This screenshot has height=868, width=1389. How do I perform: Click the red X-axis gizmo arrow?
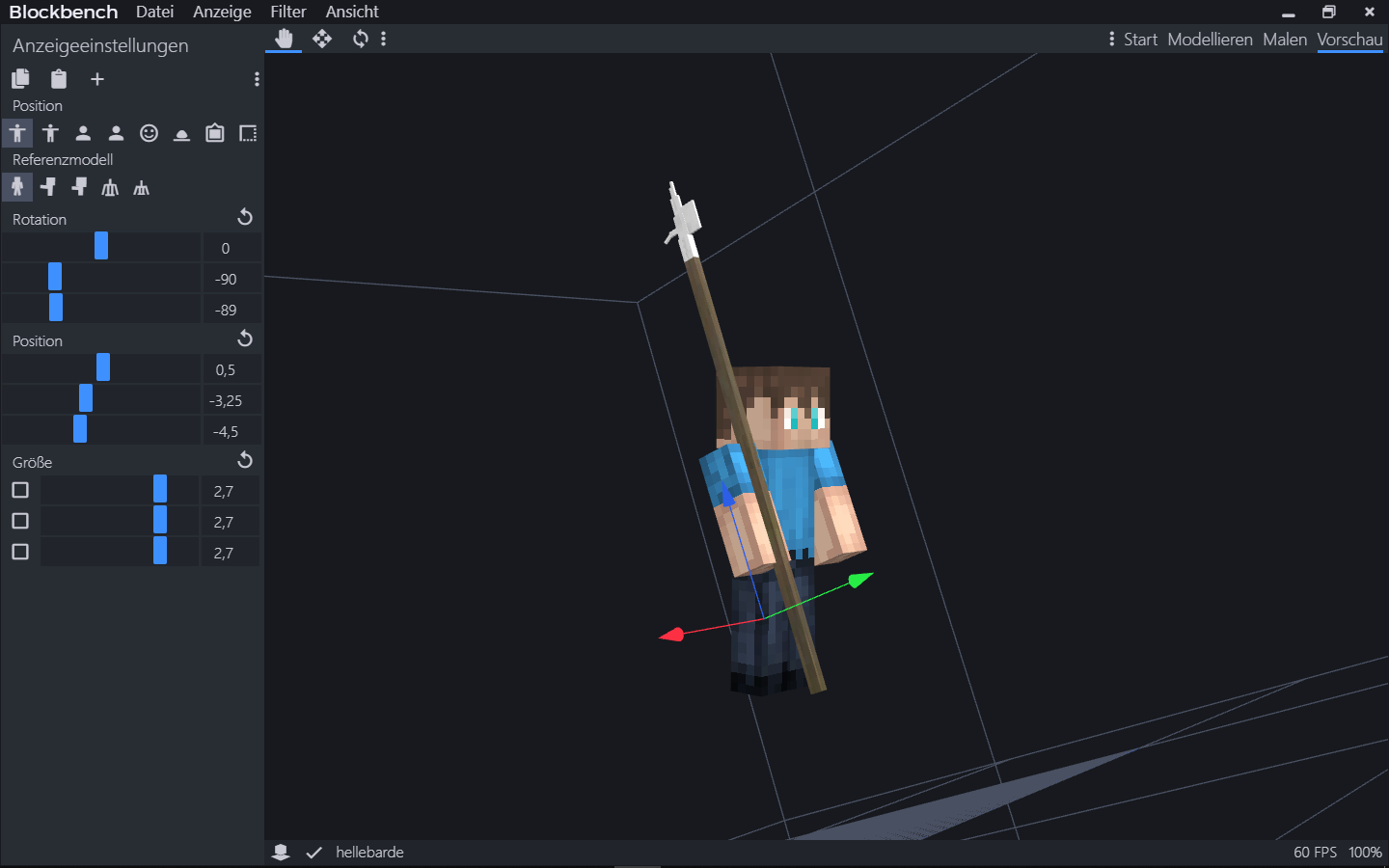671,635
